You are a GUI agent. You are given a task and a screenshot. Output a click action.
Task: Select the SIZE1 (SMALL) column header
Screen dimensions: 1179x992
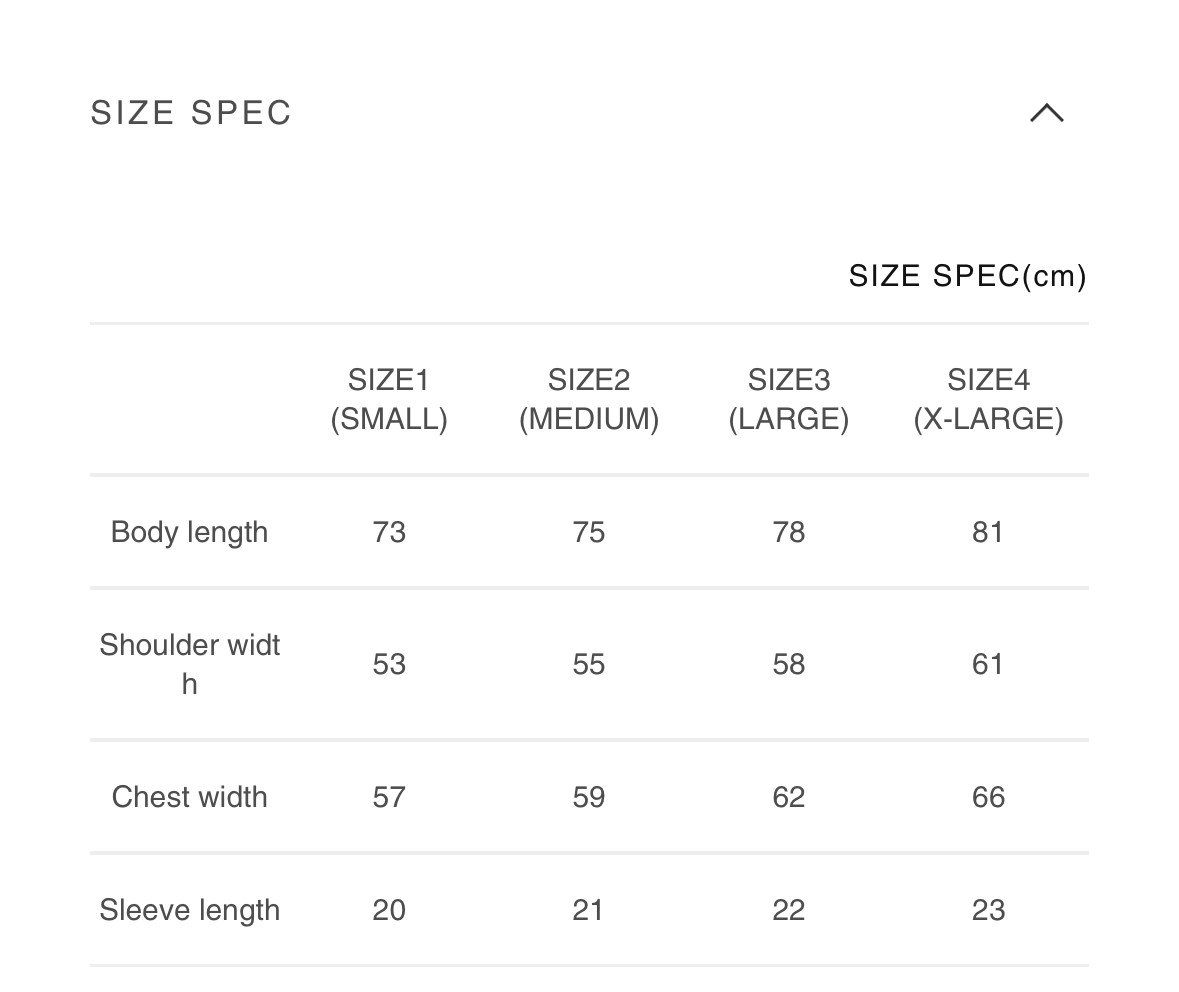pyautogui.click(x=389, y=399)
